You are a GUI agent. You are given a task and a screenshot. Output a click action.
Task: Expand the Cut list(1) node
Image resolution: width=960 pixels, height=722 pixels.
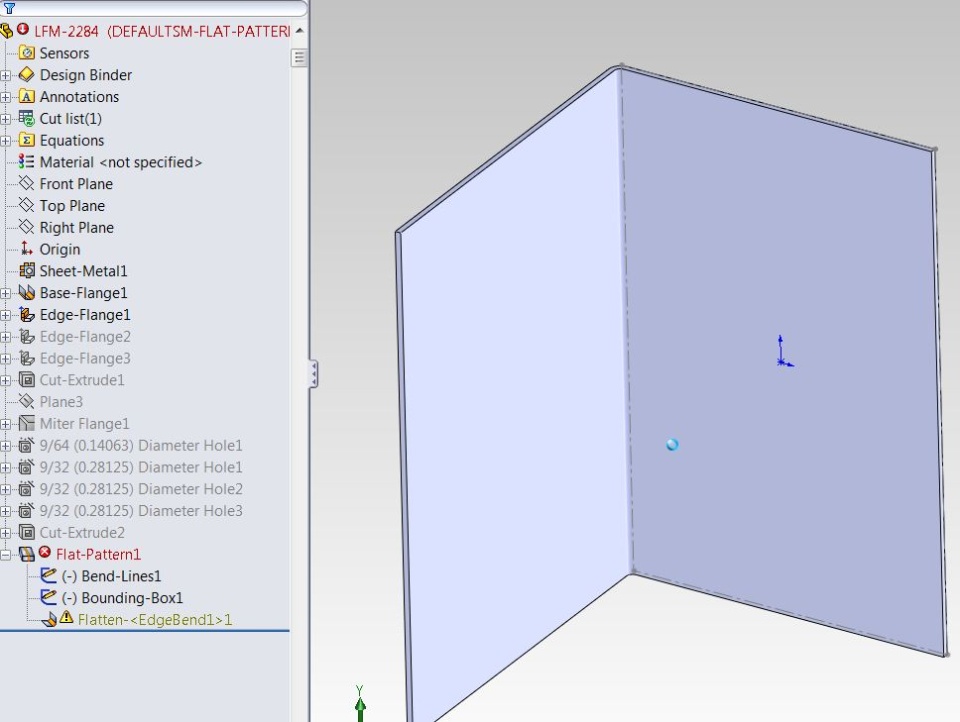6,119
